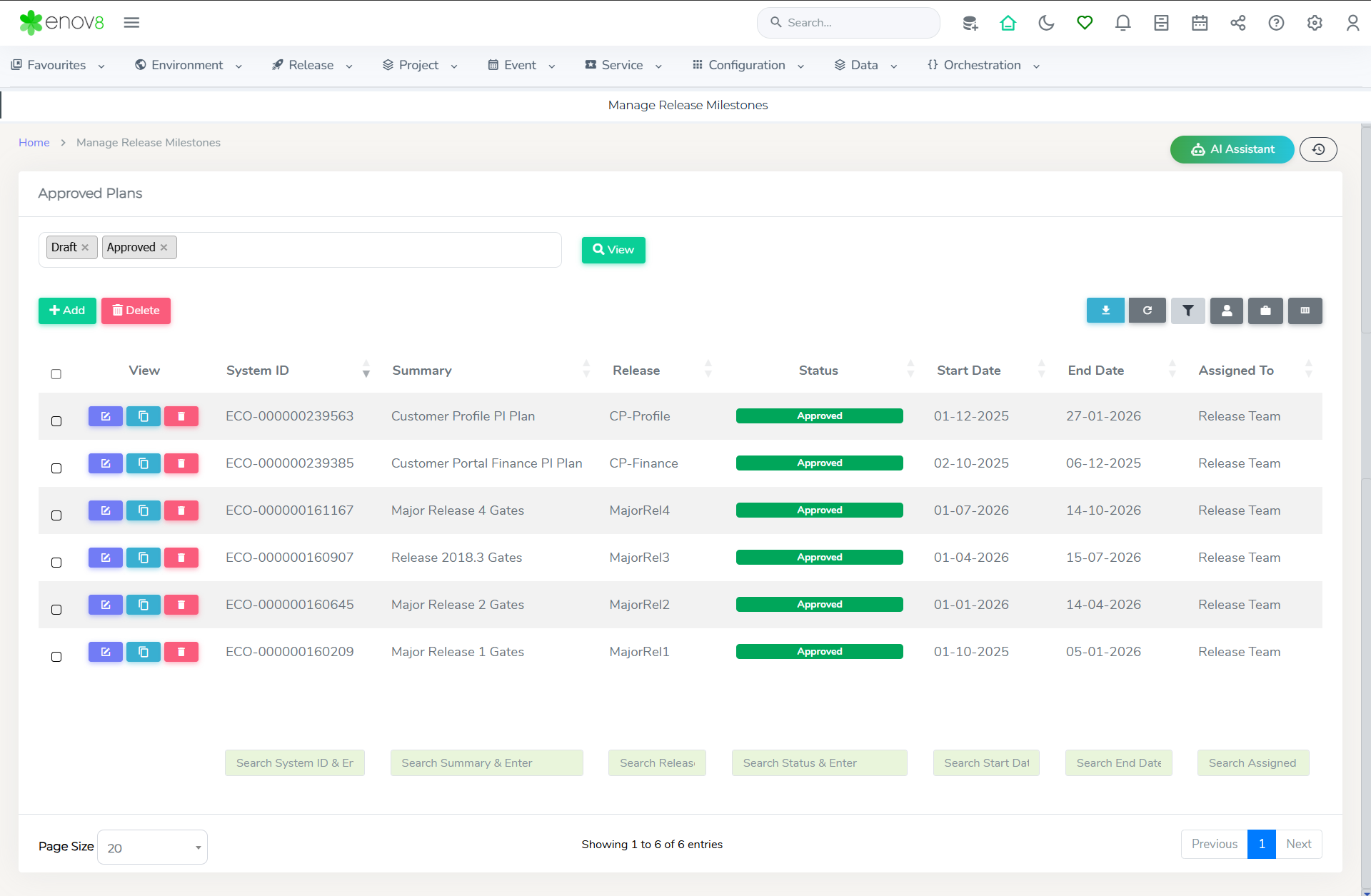Check the select-all checkbox in table header
The height and width of the screenshot is (896, 1371).
click(56, 374)
